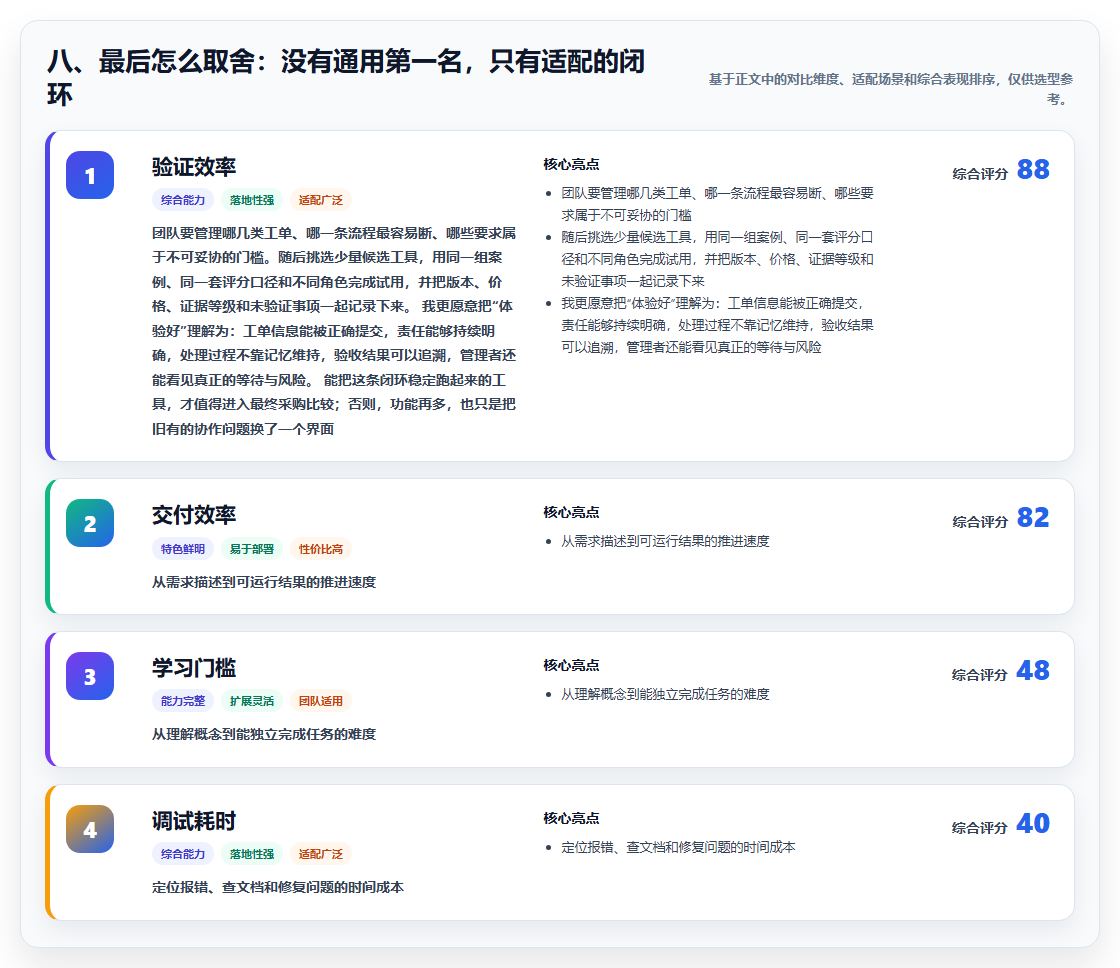Select the 能力完整 tag

(x=183, y=701)
